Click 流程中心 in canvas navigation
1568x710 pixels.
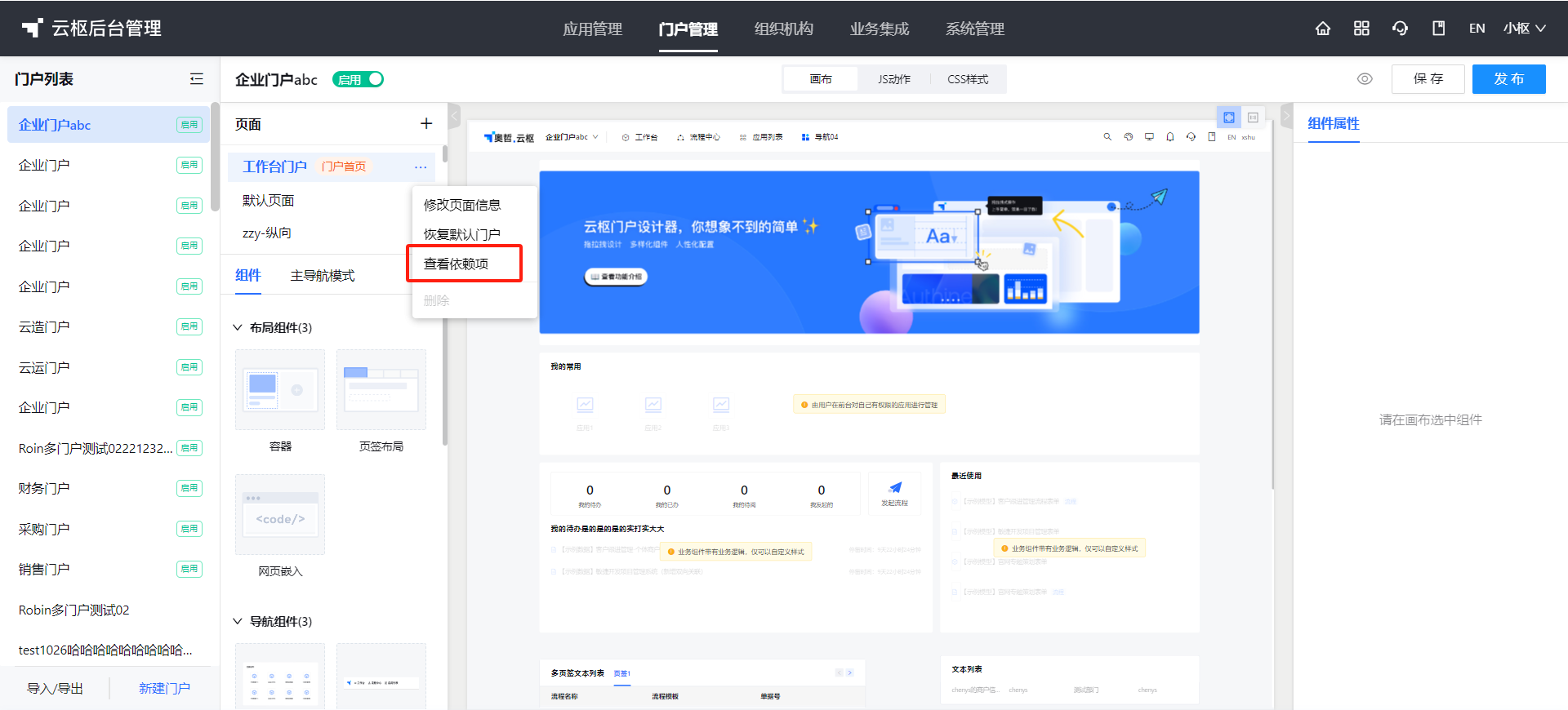pyautogui.click(x=698, y=137)
